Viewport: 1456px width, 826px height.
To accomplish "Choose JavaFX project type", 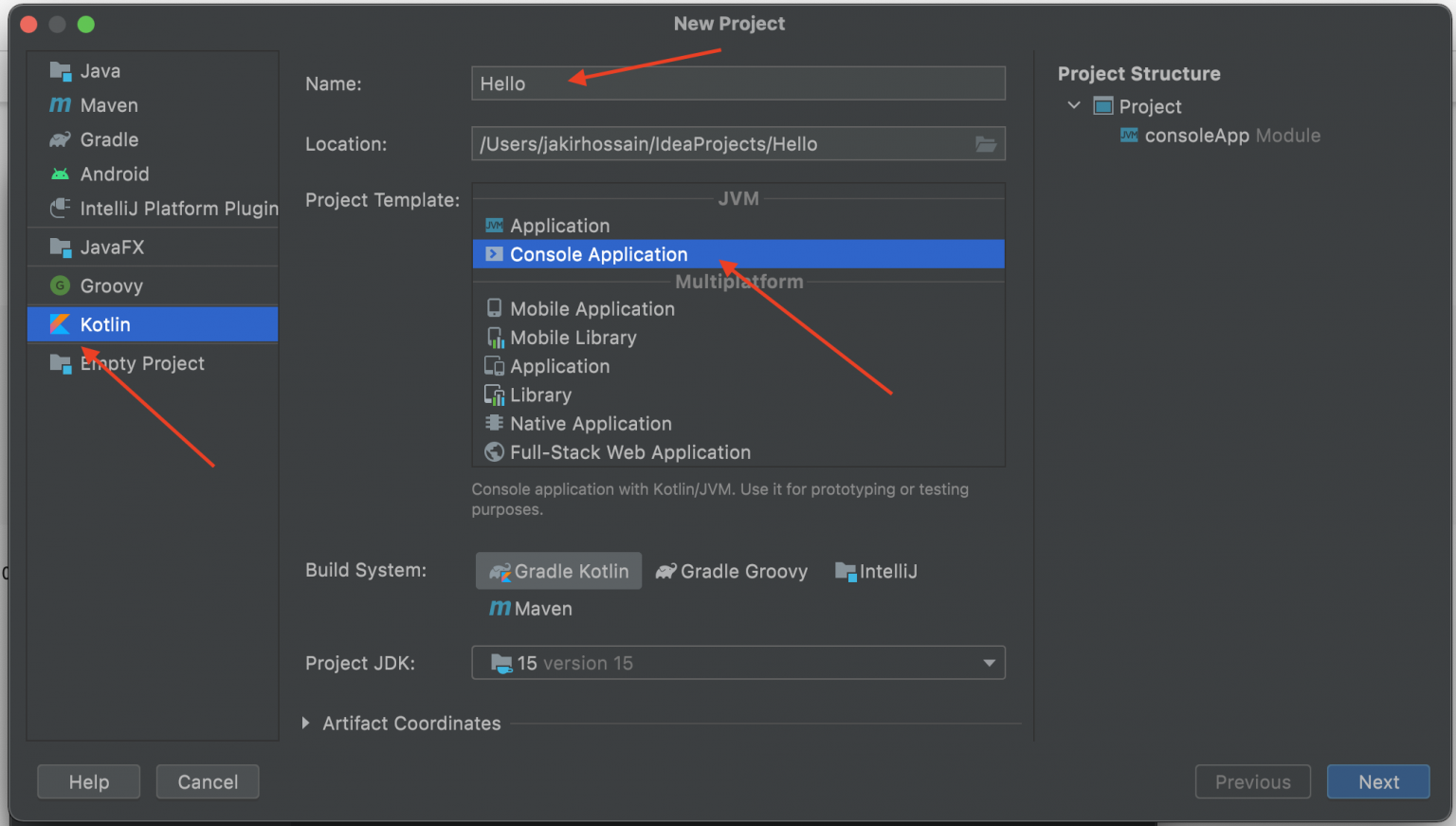I will (112, 248).
